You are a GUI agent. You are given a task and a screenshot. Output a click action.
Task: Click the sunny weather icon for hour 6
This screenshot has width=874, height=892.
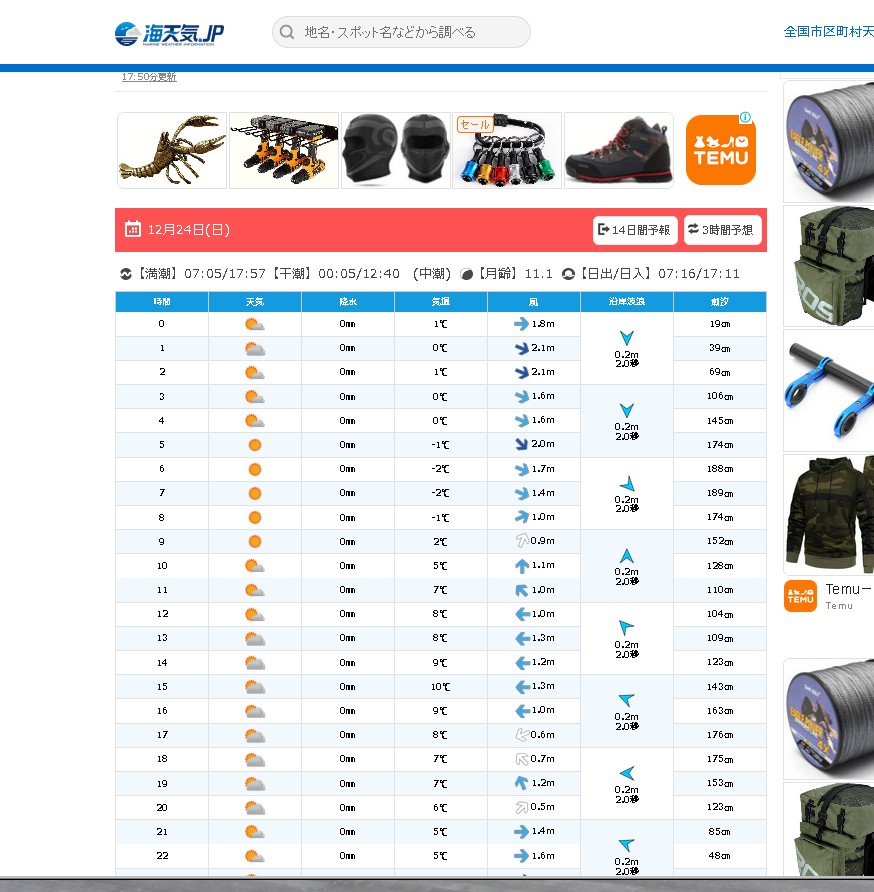254,469
